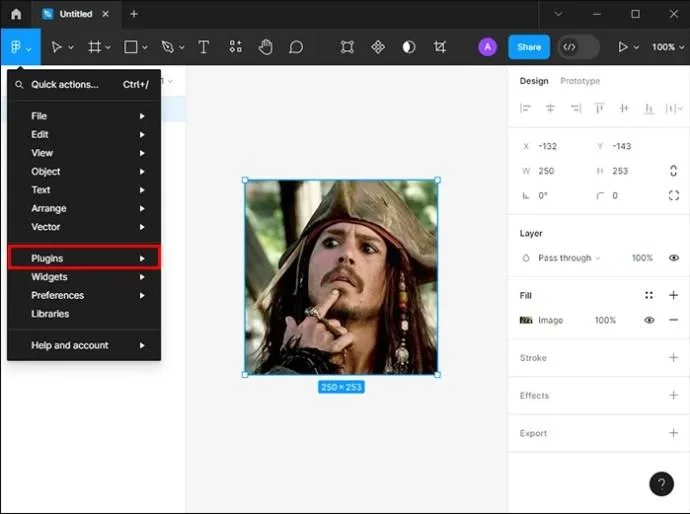690x514 pixels.
Task: Open Fill styles four-dot icon
Action: click(x=649, y=295)
